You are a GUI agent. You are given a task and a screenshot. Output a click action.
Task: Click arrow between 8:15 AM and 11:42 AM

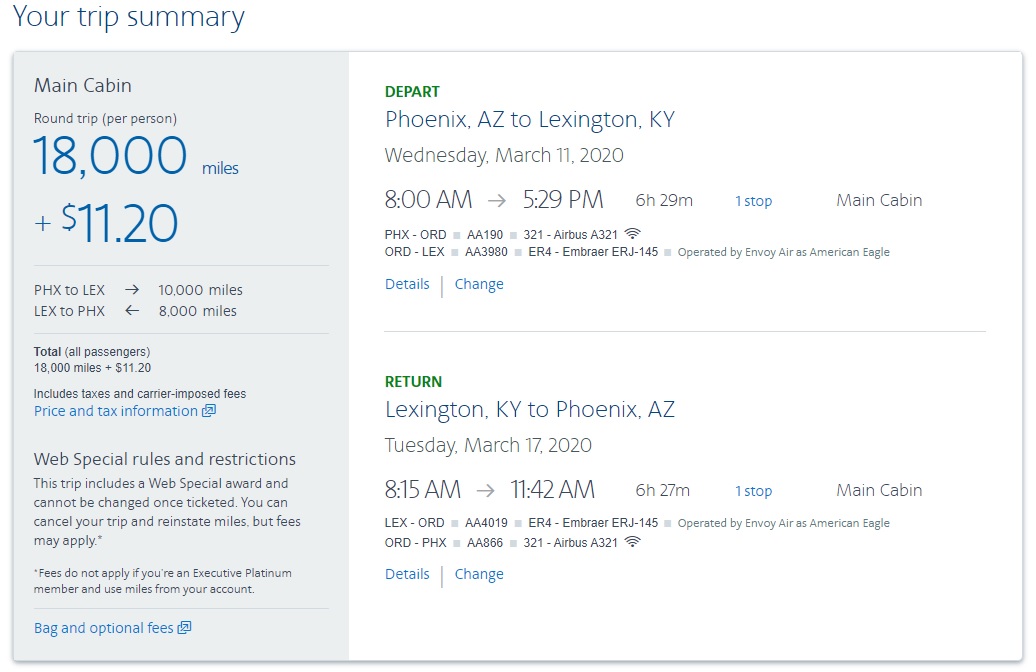tap(486, 490)
